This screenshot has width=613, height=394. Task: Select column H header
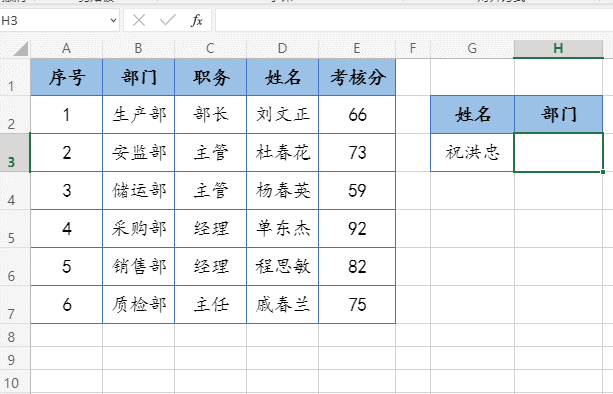click(558, 49)
